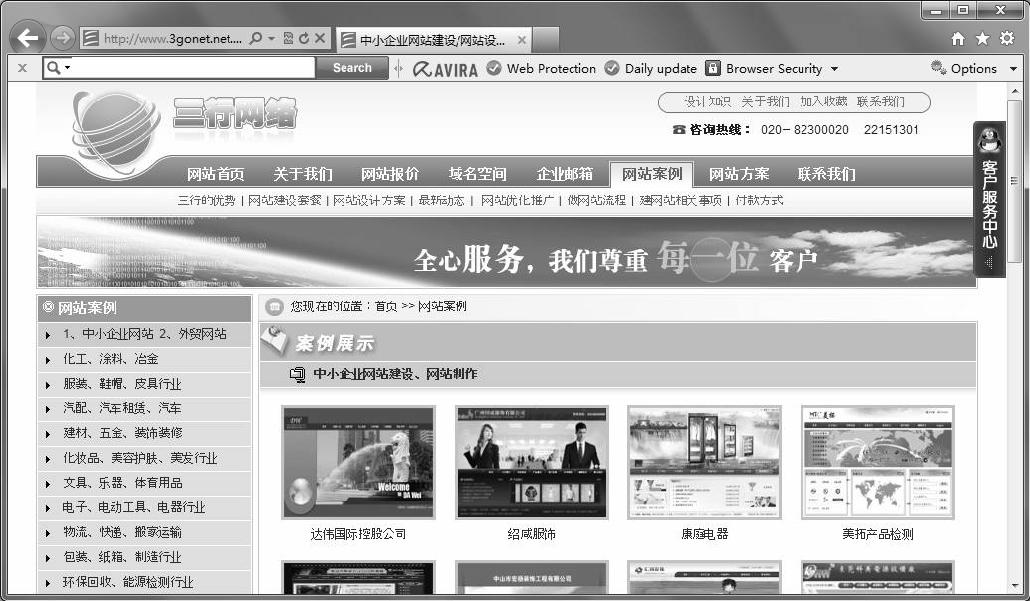Screen dimensions: 1030x601
Task: Expand the 服装、鞋帽、皮具行业 category arrow
Action: [48, 385]
